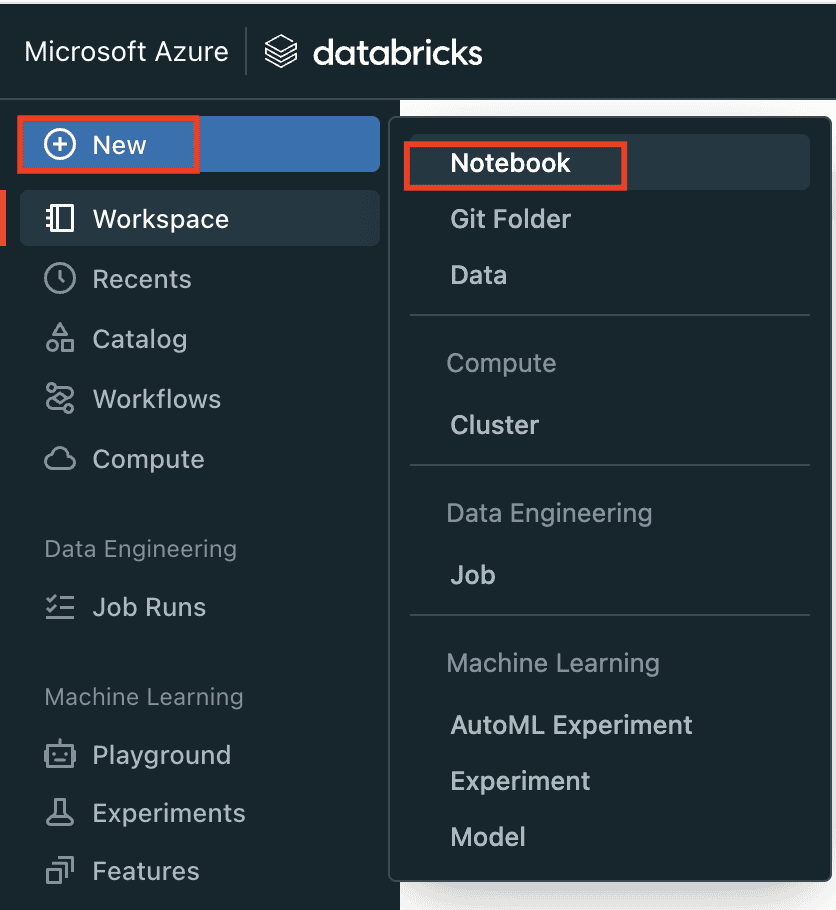Pick Experiment from Machine Learning menu section

coord(520,781)
